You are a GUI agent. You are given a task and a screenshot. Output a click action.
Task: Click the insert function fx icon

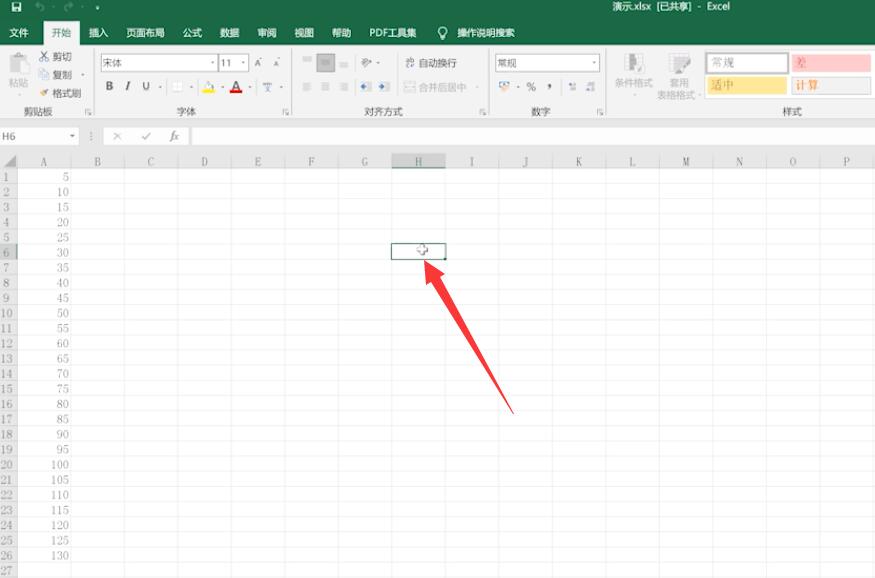174,136
